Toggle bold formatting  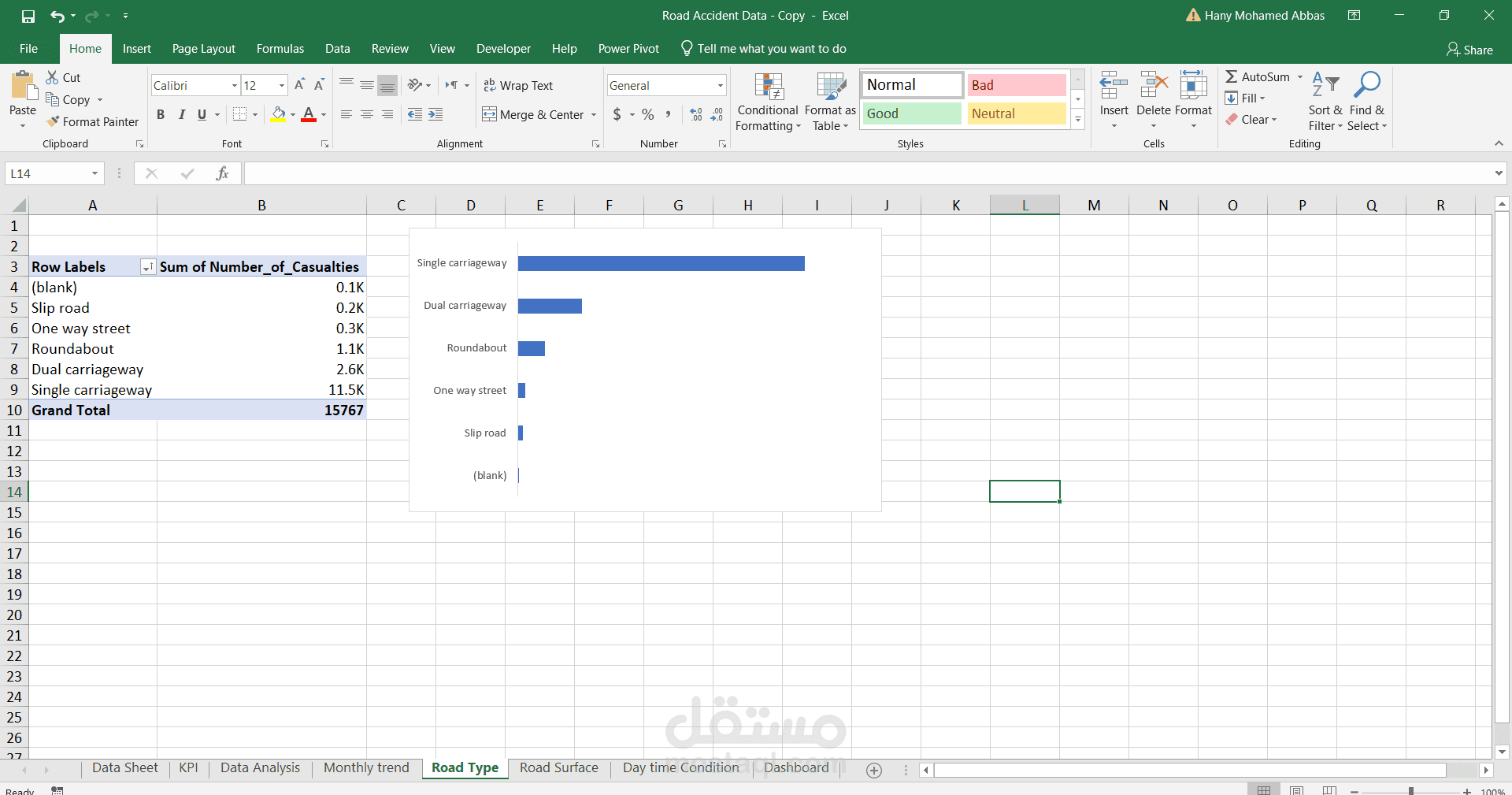[x=161, y=114]
